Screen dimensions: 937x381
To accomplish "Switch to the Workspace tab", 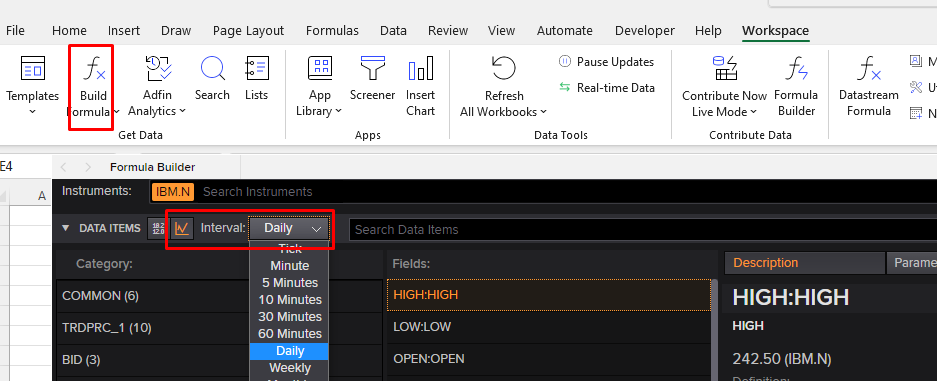I will pyautogui.click(x=776, y=30).
